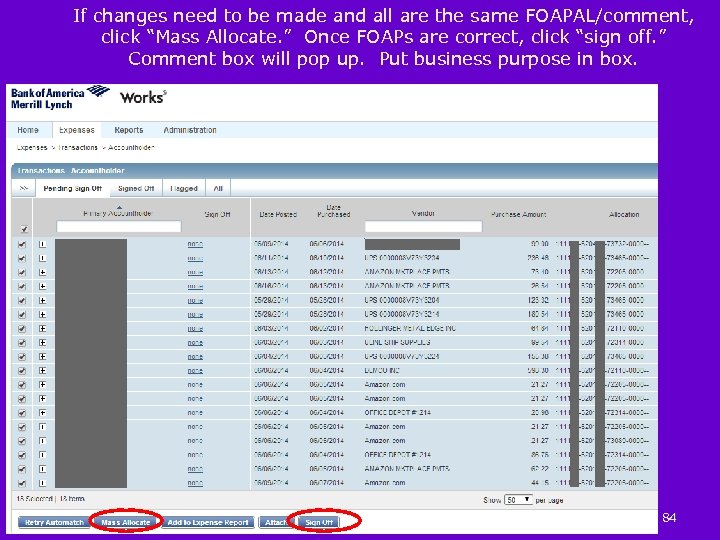Image resolution: width=720 pixels, height=540 pixels.
Task: Select the OFFICE DEPOT # 214 85.76 vendor text
Action: pyautogui.click(x=398, y=455)
